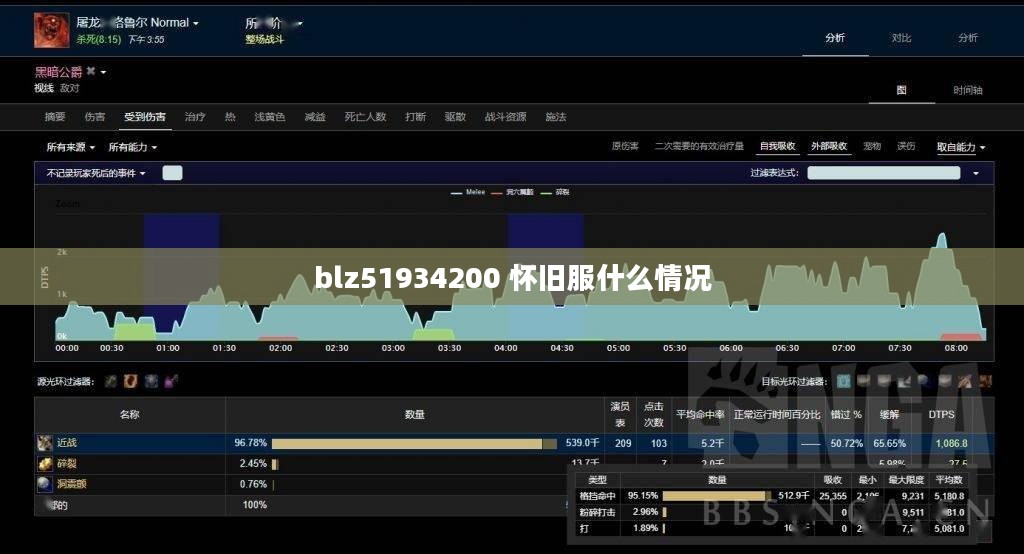Viewport: 1024px width, 554px height.
Task: Select the fifth target aura filter icon
Action: pos(925,381)
